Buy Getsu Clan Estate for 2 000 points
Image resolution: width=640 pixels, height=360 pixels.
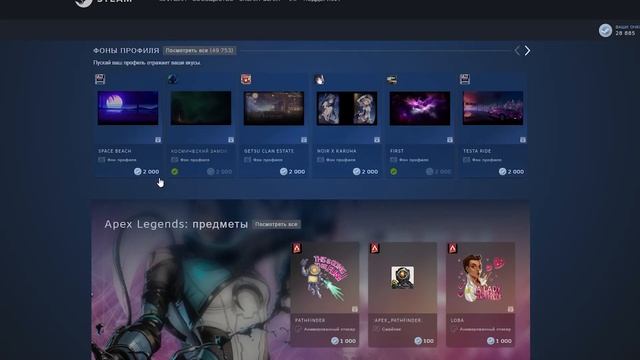tap(292, 172)
